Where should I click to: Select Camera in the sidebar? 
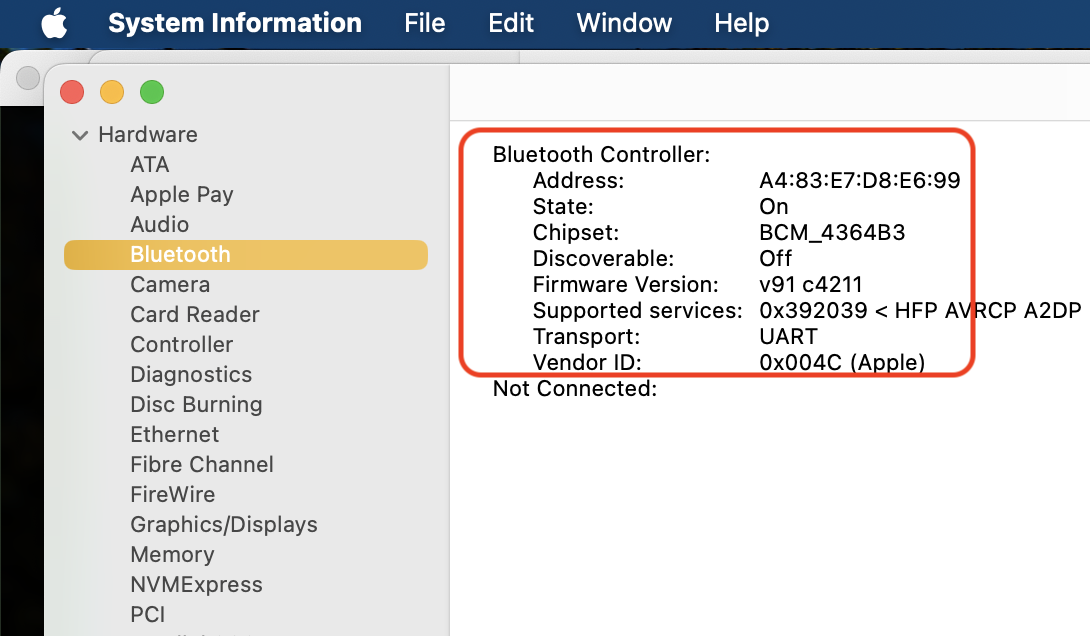pos(170,285)
